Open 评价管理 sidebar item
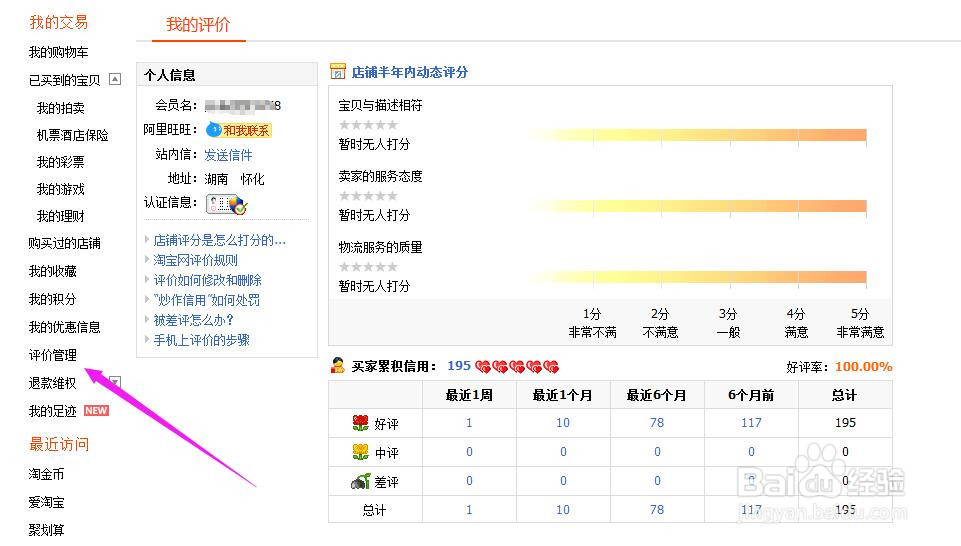 53,355
